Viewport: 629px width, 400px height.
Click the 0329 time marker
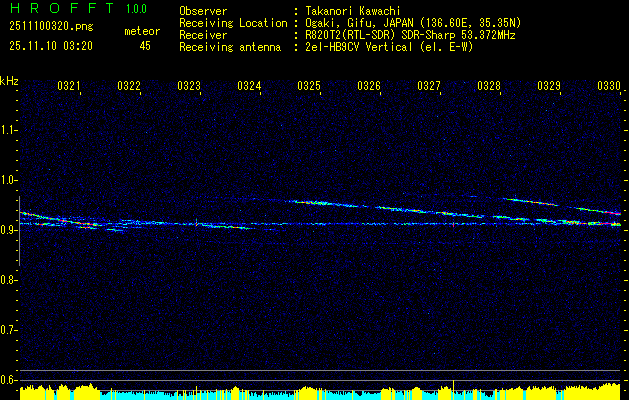coord(549,85)
